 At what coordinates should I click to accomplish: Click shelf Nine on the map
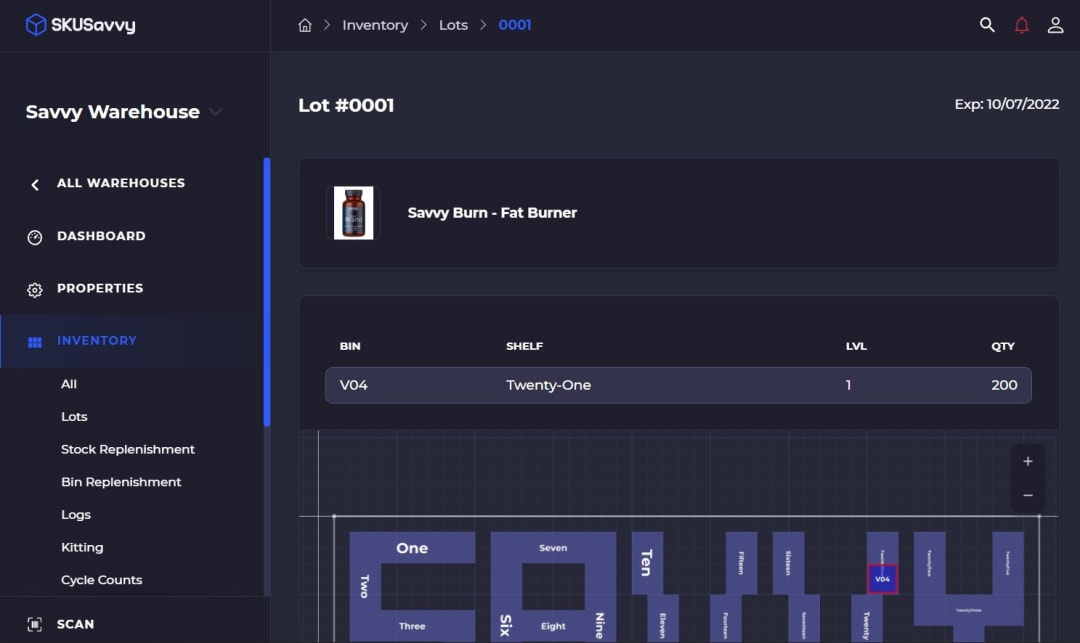(x=600, y=625)
